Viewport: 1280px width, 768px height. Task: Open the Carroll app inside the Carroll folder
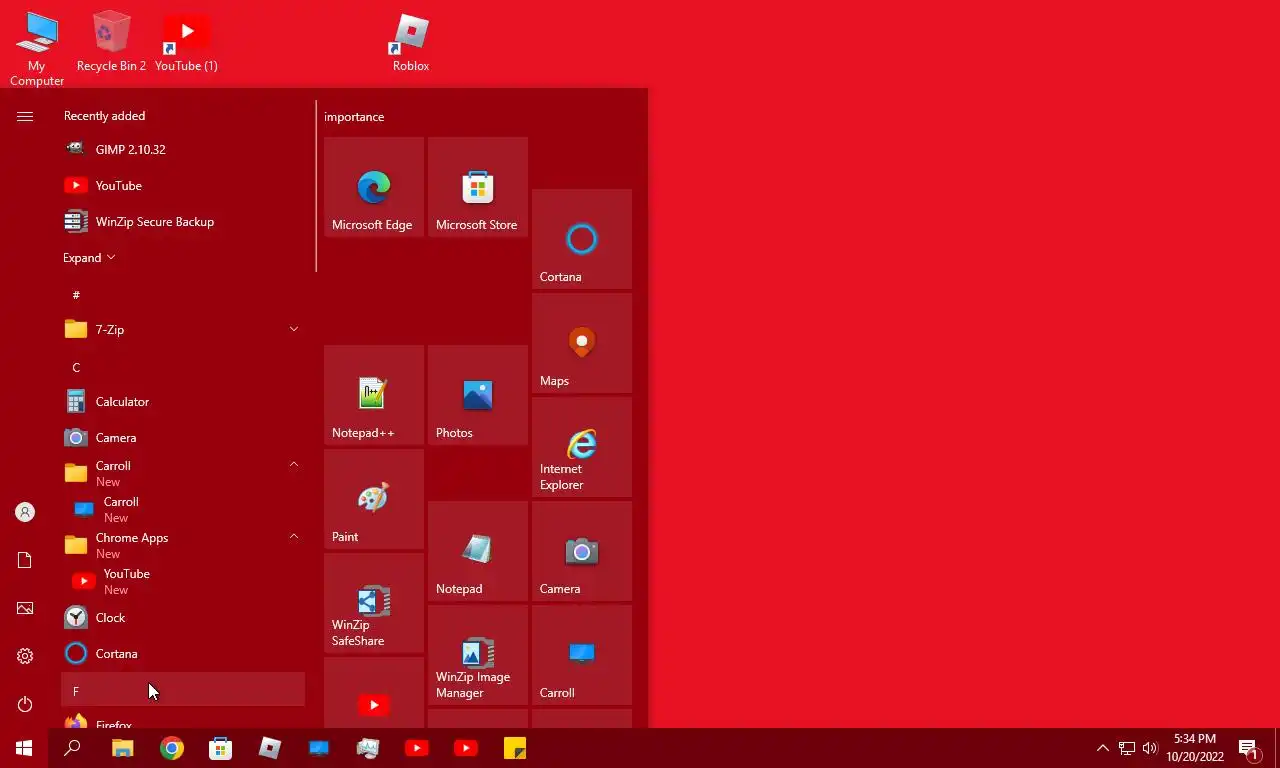click(x=183, y=509)
